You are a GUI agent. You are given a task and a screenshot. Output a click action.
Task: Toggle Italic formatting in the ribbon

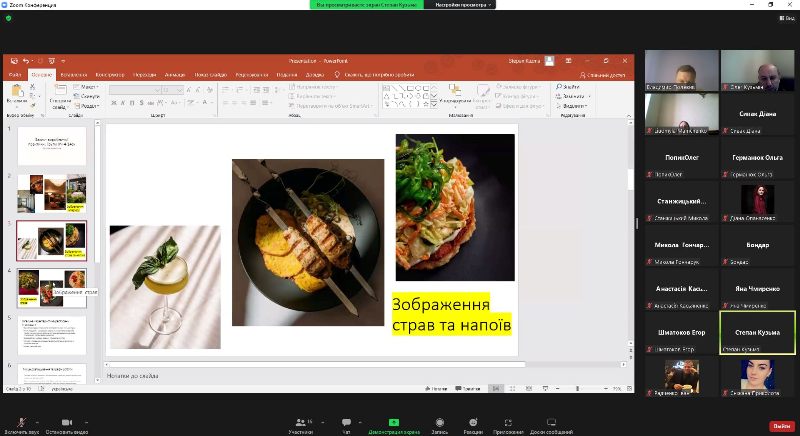(122, 102)
